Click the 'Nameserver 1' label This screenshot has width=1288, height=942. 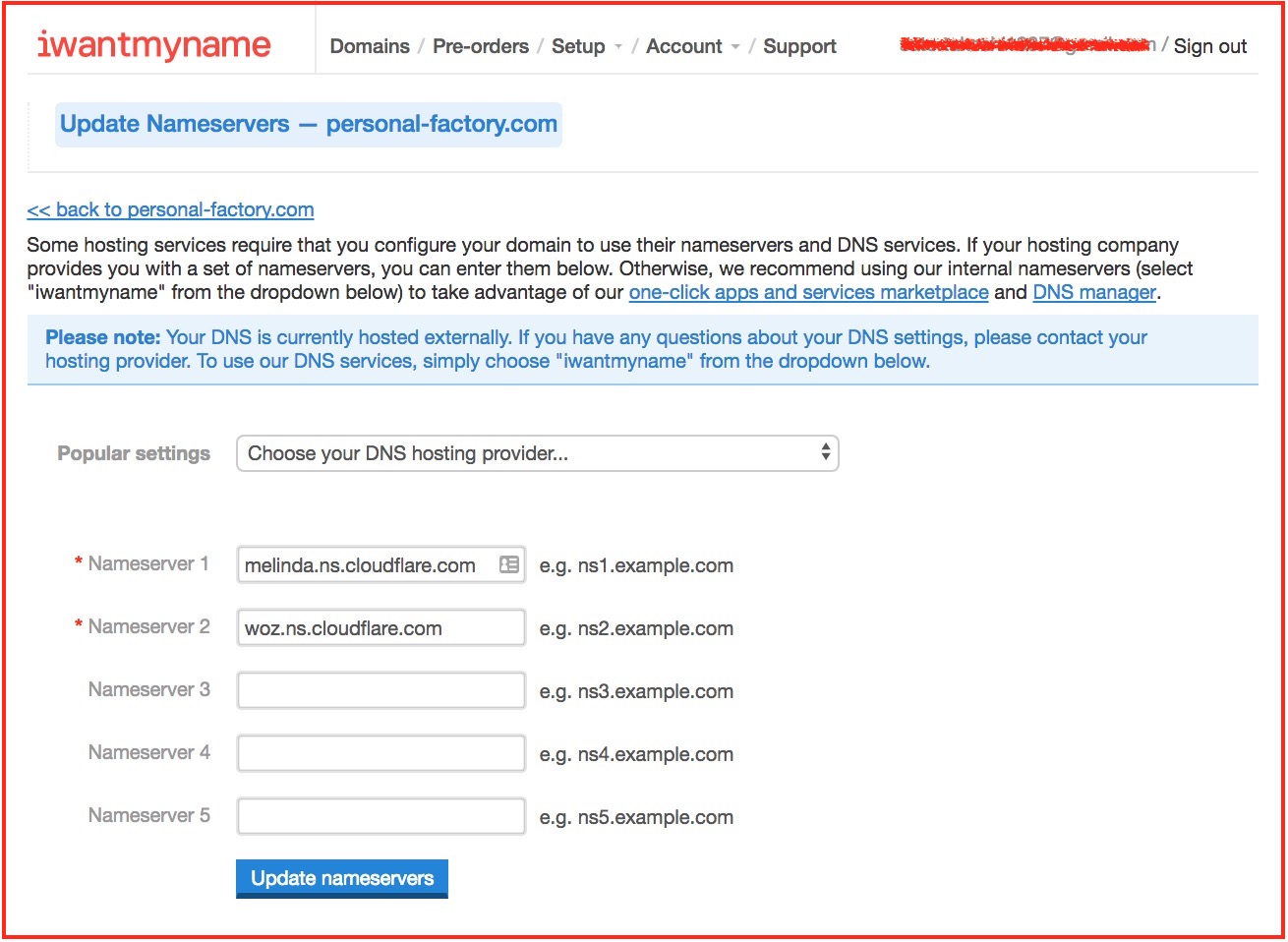148,563
